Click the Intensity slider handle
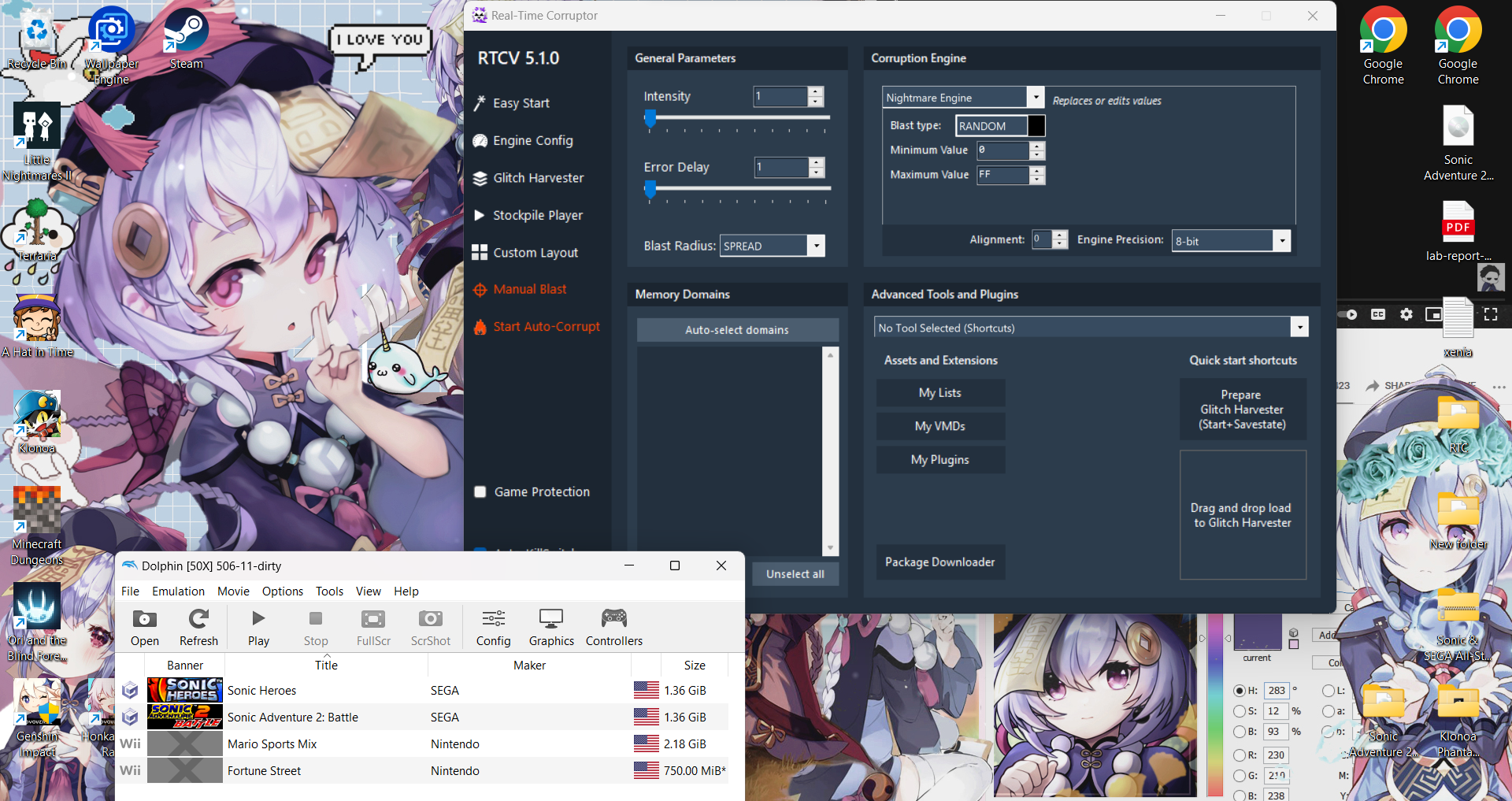Screen dimensions: 1512x801 click(x=650, y=119)
